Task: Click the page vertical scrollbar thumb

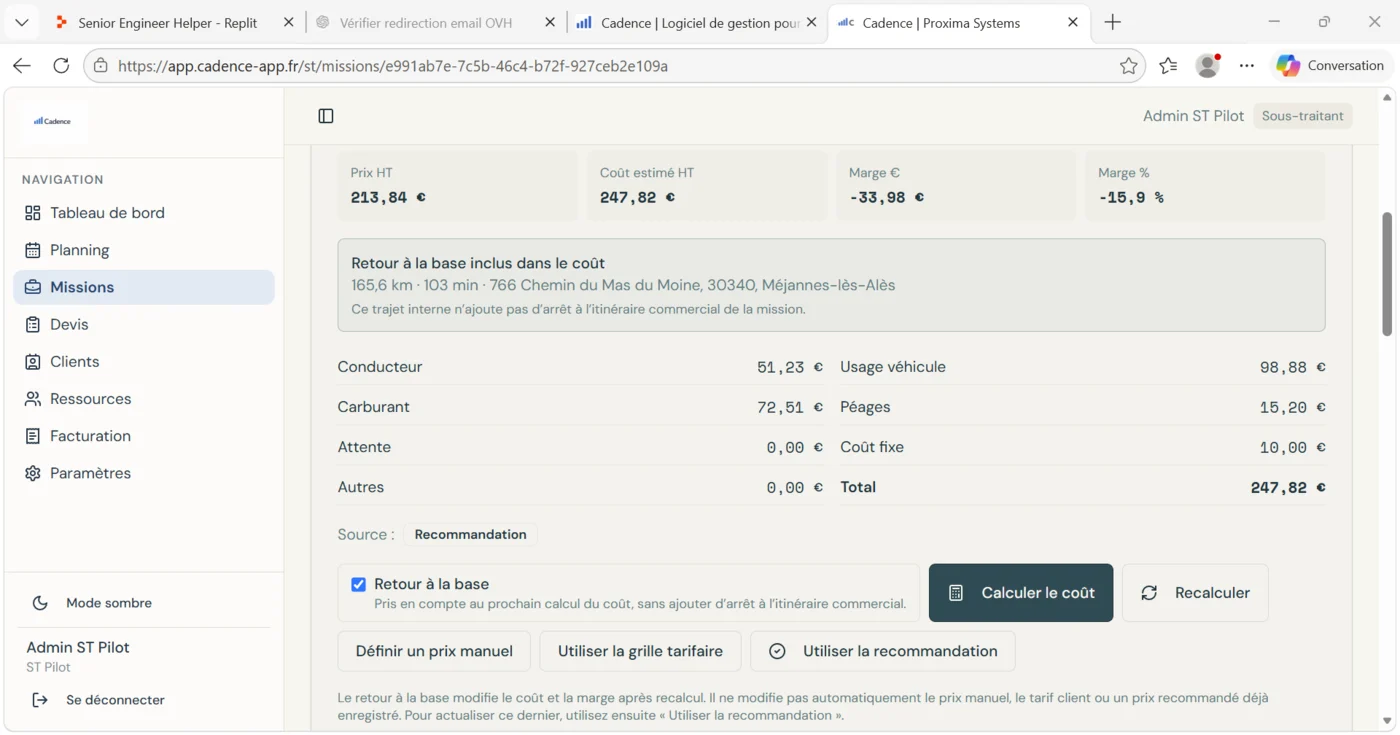Action: click(x=1387, y=274)
